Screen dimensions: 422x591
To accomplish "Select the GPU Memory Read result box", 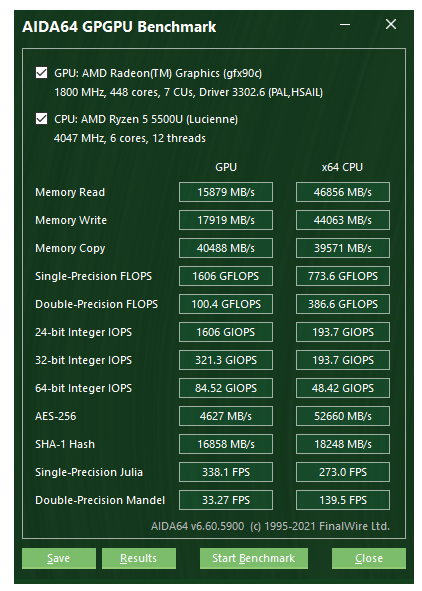I will [226, 192].
